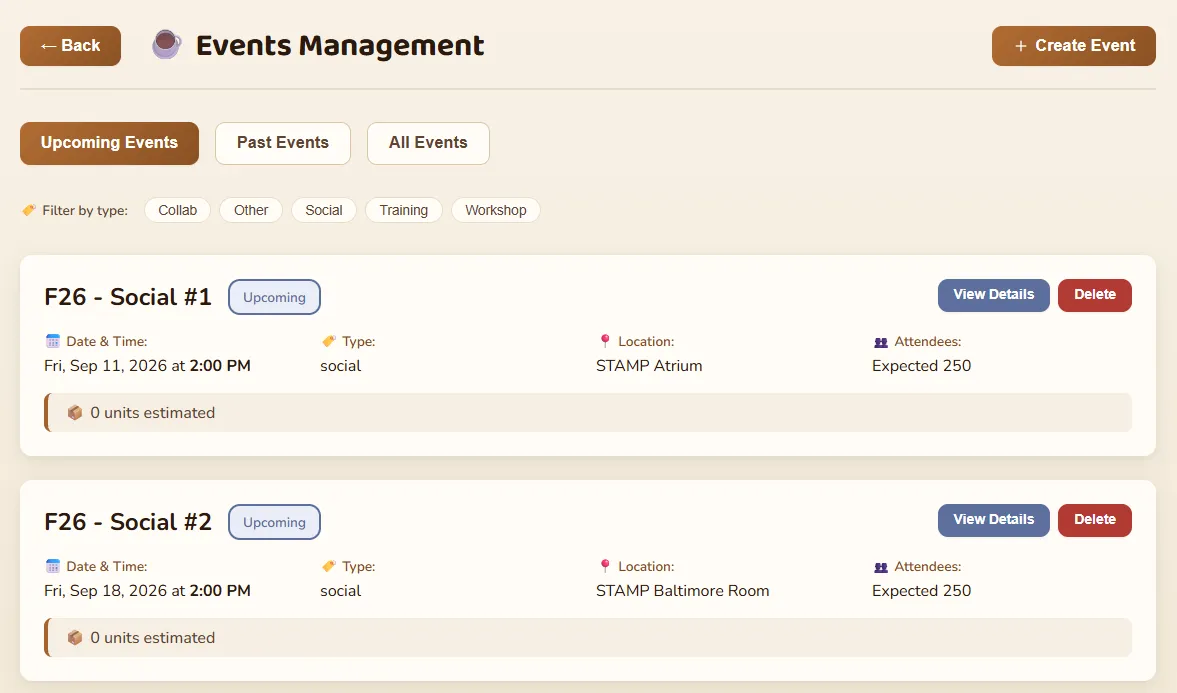Screen dimensions: 1177x693
Task: Click package box icon in F26 - Social #1 card
Action: pyautogui.click(x=74, y=413)
